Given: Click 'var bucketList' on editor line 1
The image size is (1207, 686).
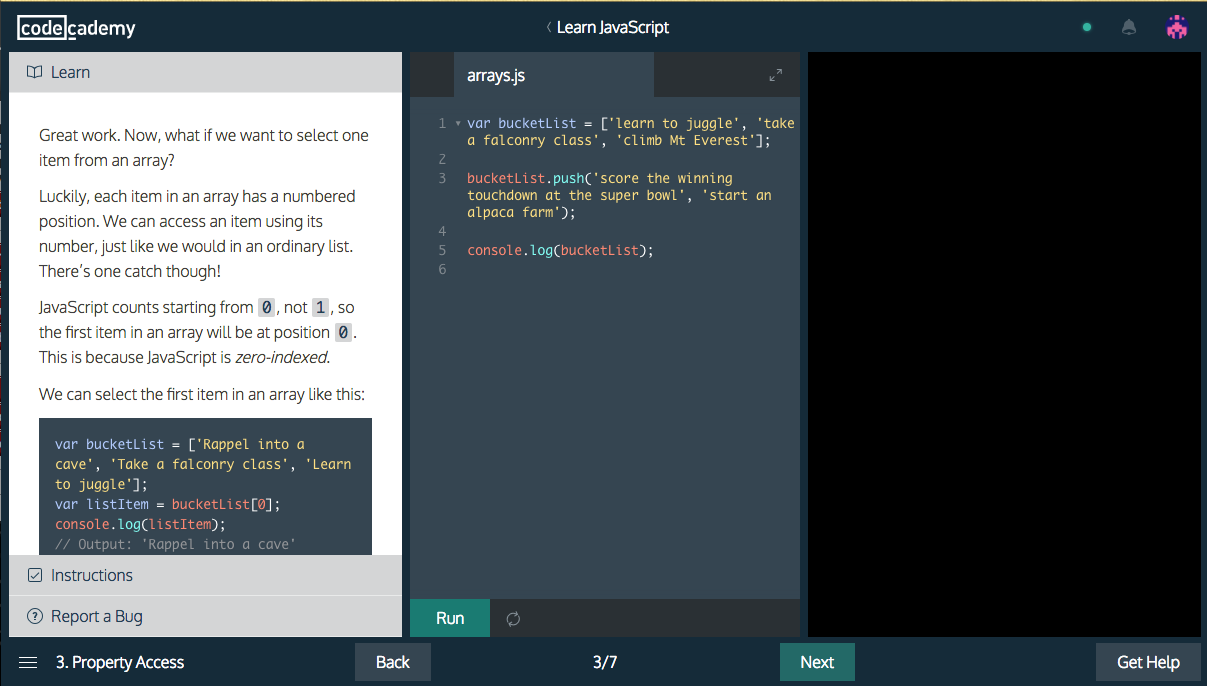Looking at the screenshot, I should pos(522,123).
